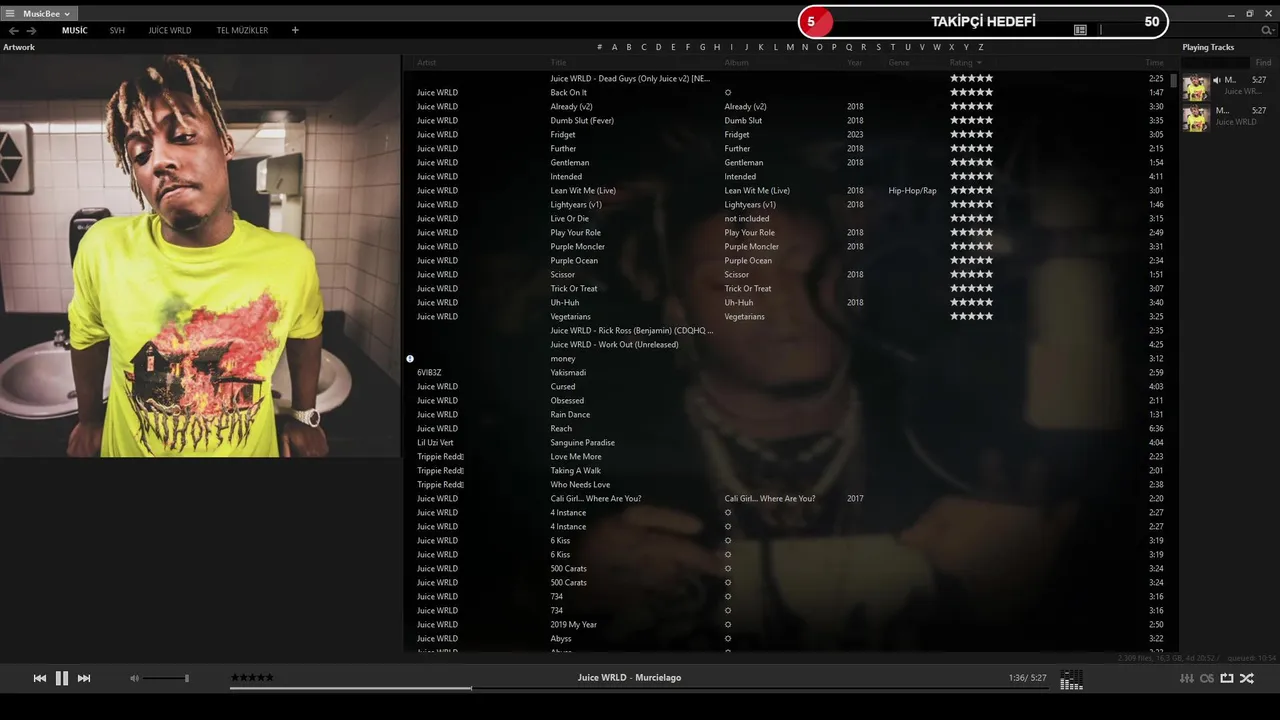Toggle repeat mode
This screenshot has height=720, width=1280.
(1227, 678)
